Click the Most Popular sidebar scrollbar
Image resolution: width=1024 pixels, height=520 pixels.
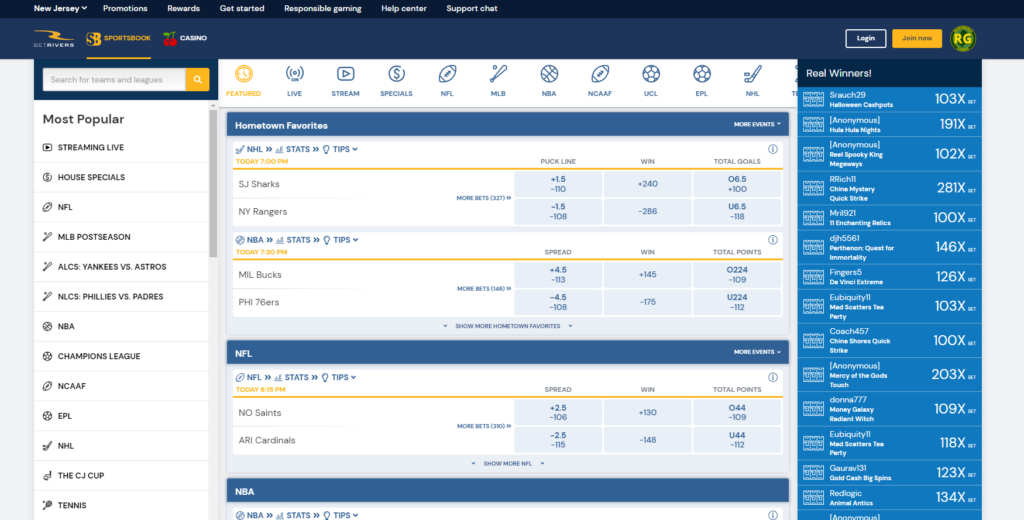pyautogui.click(x=213, y=183)
